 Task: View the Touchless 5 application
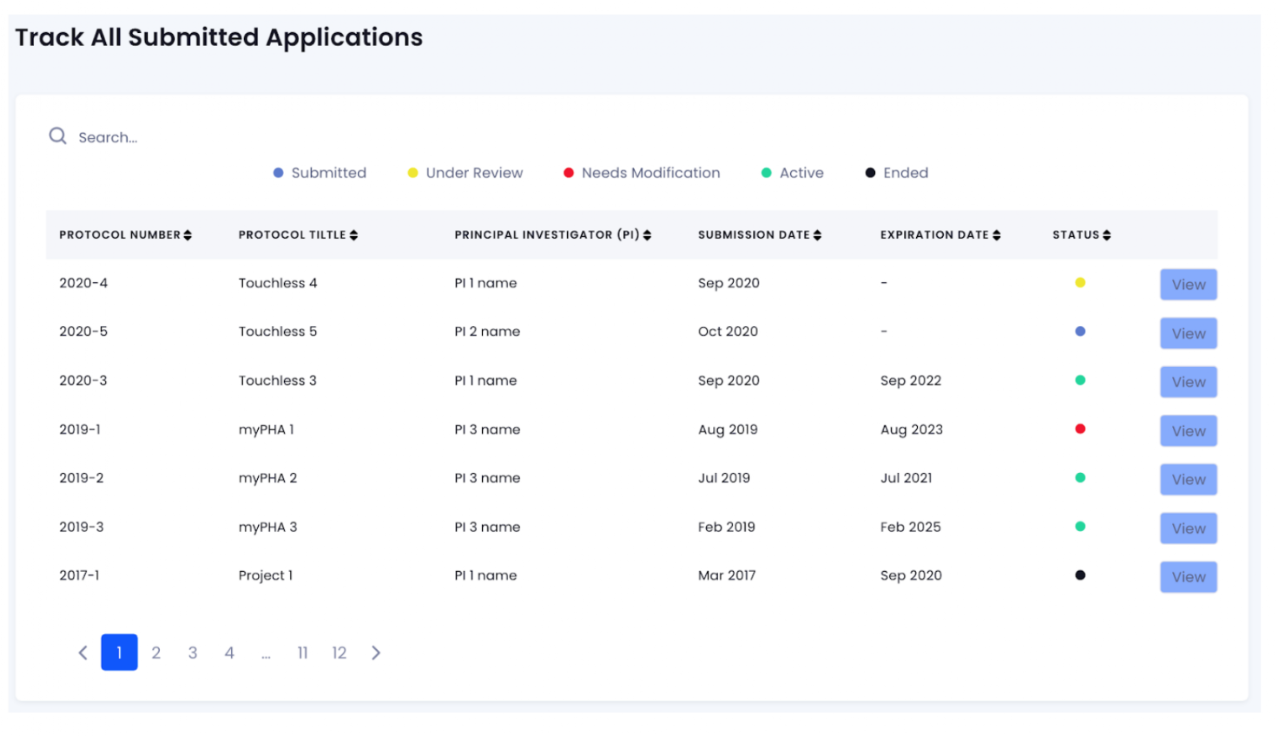coord(1188,333)
